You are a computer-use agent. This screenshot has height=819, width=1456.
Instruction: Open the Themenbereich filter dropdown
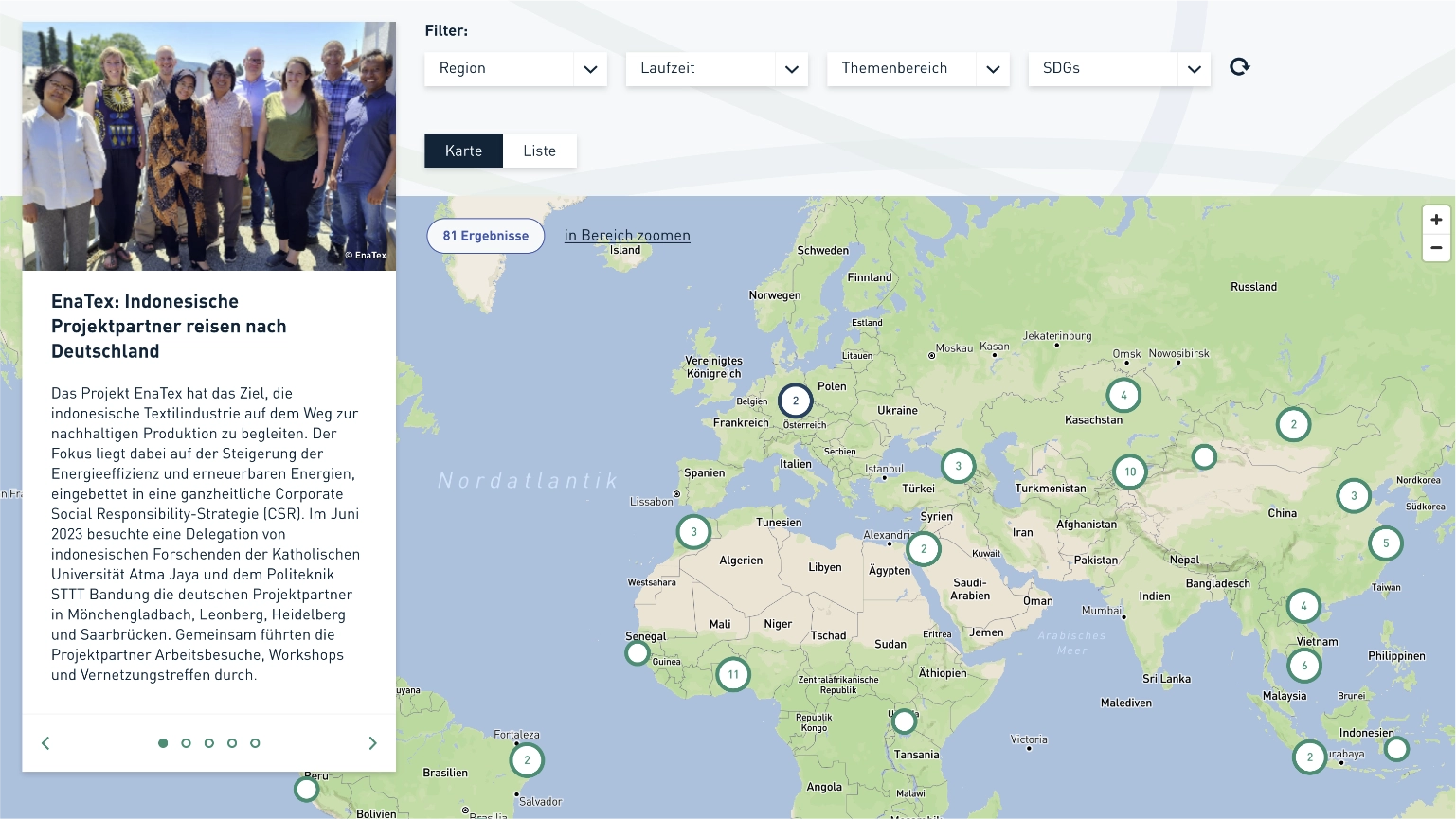(917, 69)
